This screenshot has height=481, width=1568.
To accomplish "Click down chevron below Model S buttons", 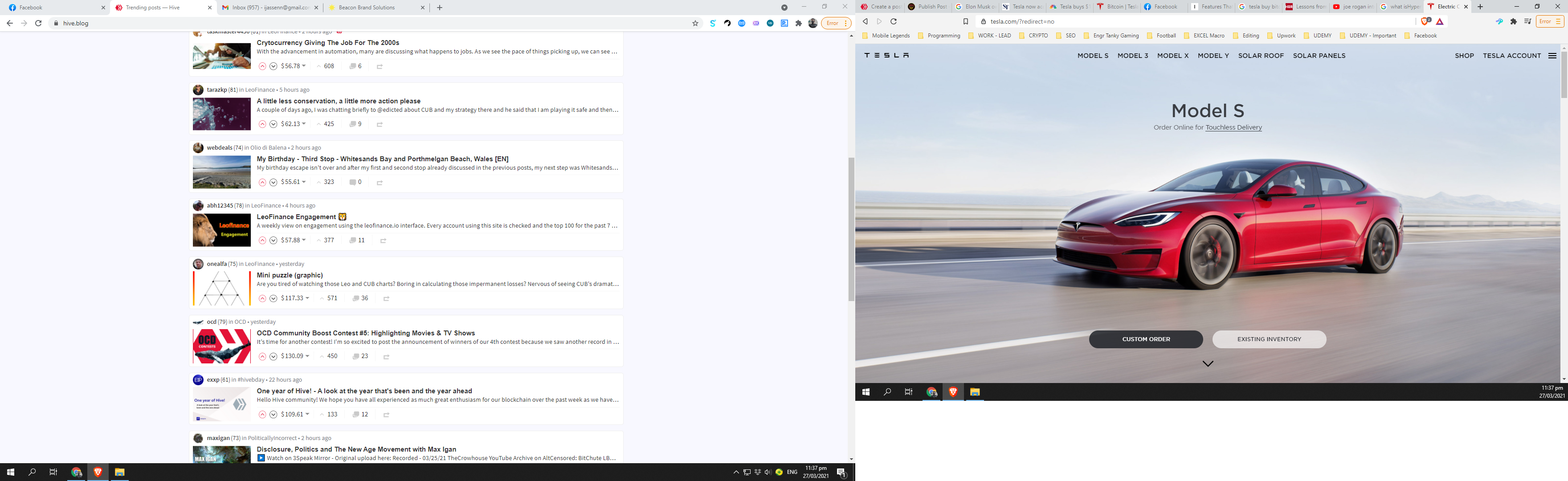I will pos(1208,363).
